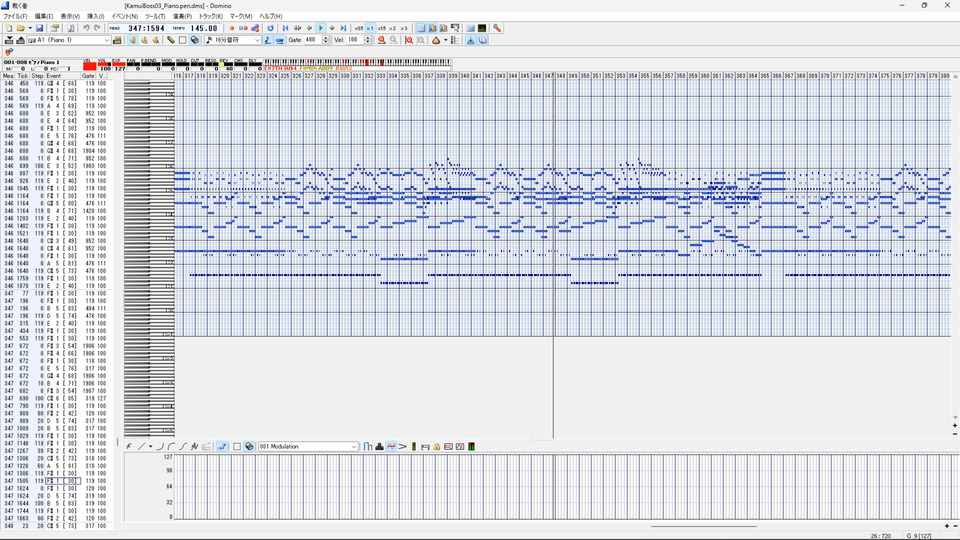960x540 pixels.
Task: Click the selection rectangle in controller toolbar
Action: point(237,447)
